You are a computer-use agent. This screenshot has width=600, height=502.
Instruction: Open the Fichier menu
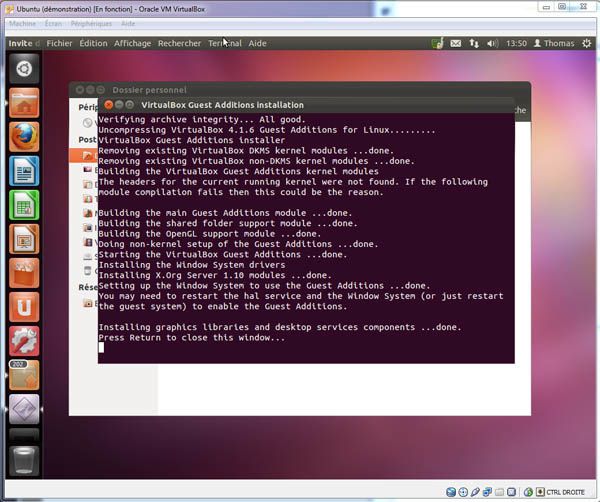[59, 44]
